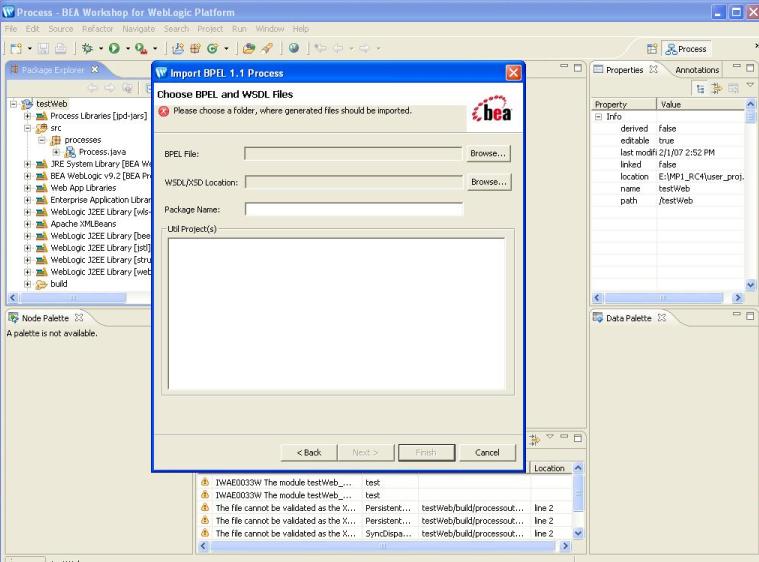The image size is (759, 562).
Task: Click the Back button in wizard
Action: pos(309,452)
